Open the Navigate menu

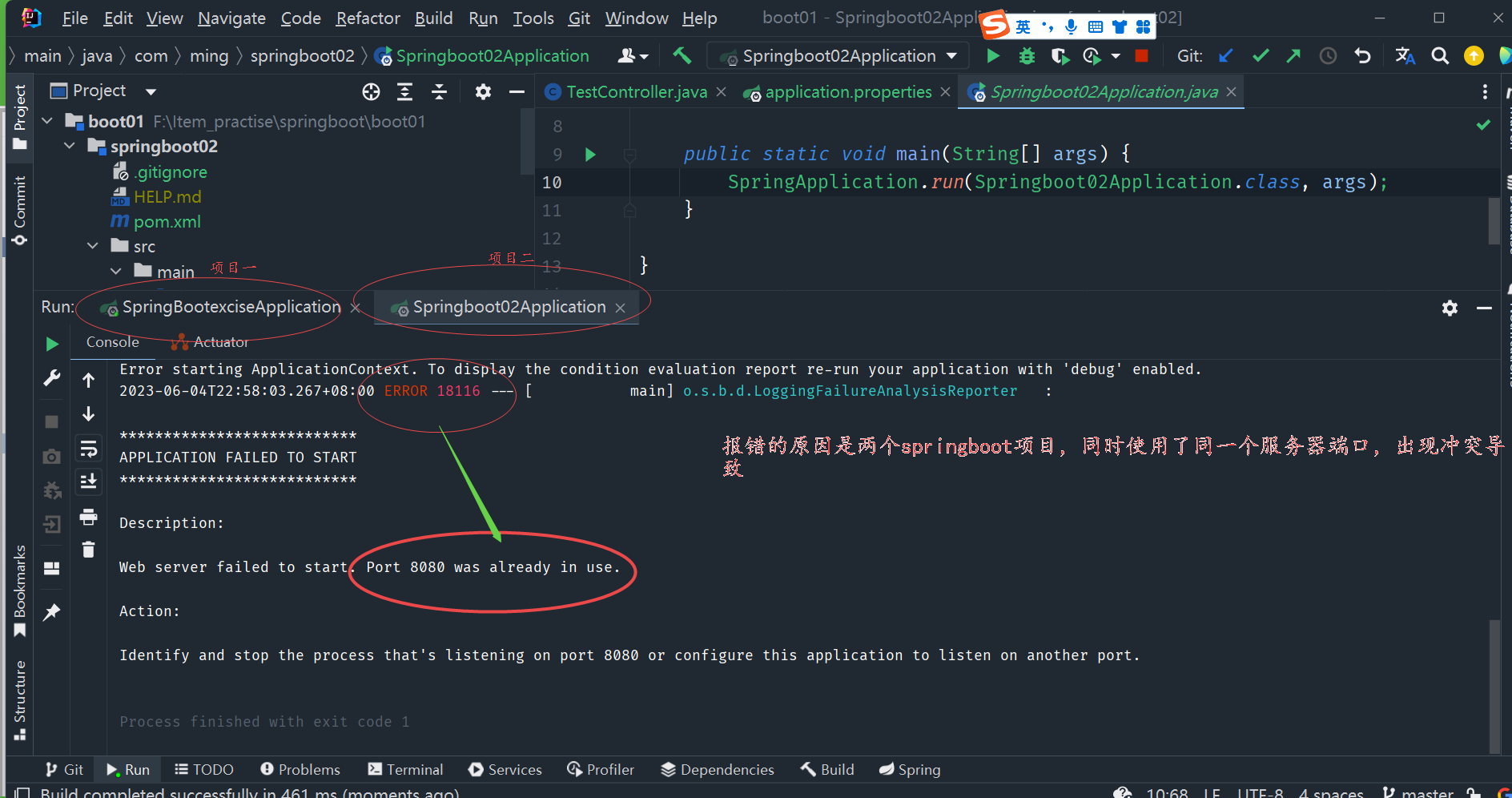231,18
